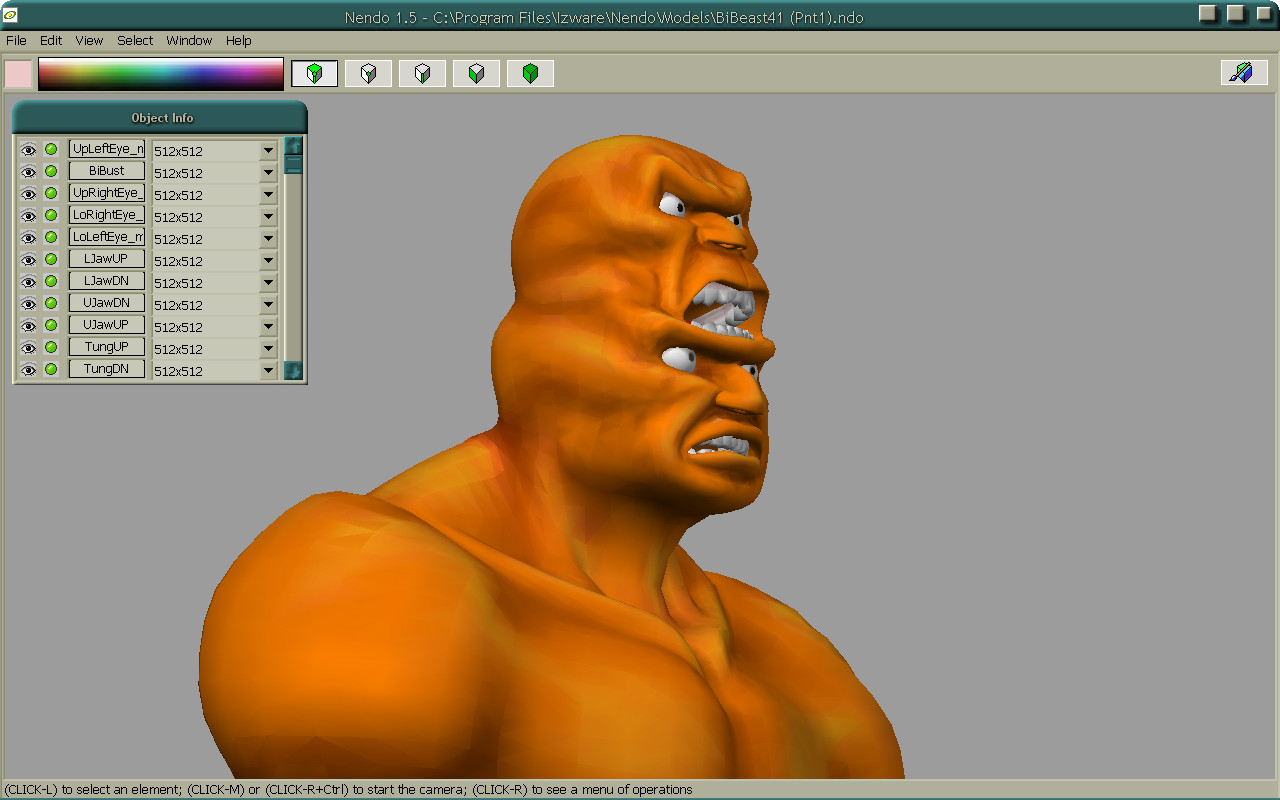Screen dimensions: 1280x800
Task: Open the View menu
Action: pos(89,41)
